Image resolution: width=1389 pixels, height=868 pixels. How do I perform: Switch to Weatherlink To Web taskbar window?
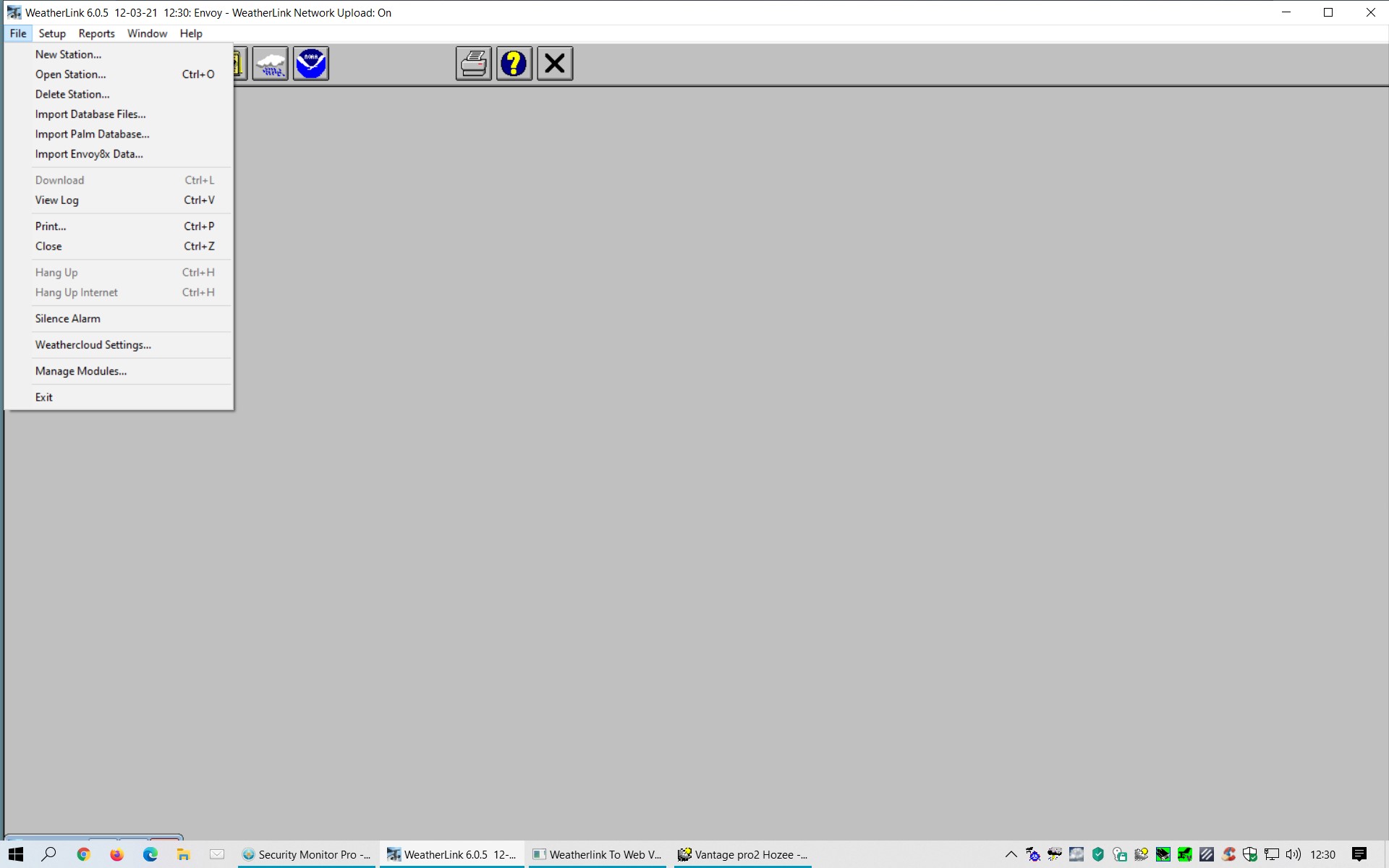[598, 854]
